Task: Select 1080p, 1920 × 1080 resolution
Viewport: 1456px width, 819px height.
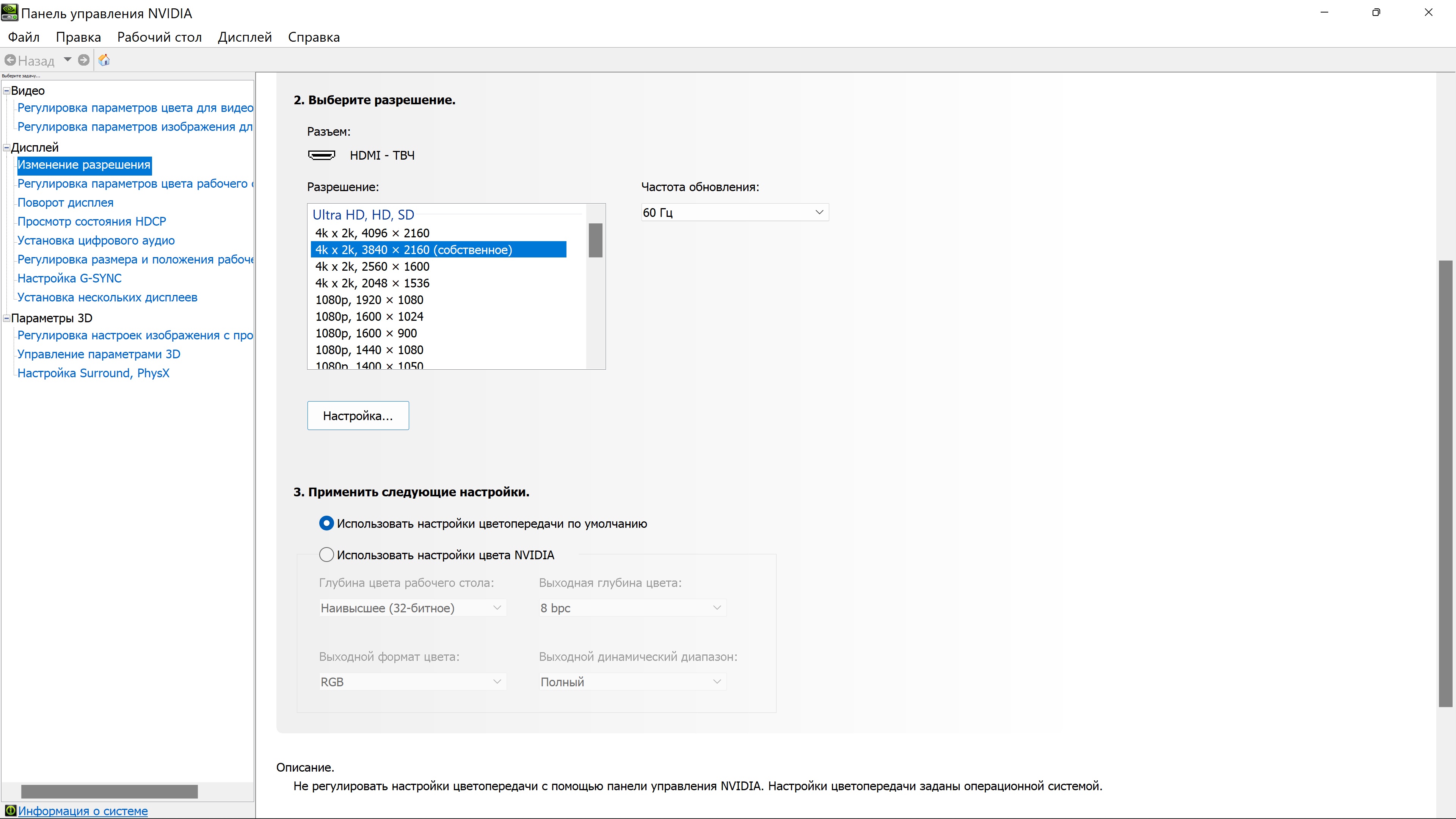Action: pos(369,300)
